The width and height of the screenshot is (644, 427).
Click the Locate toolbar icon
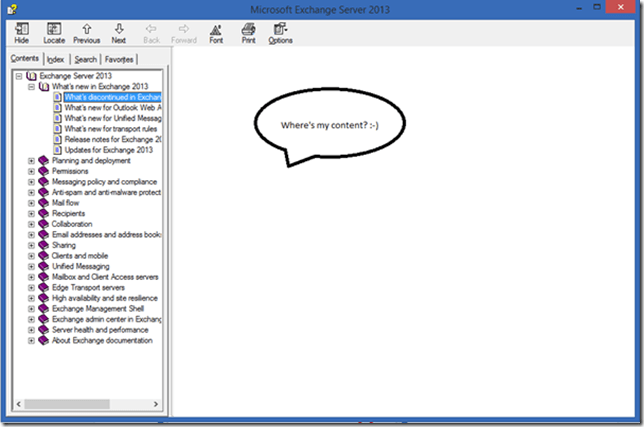click(x=53, y=32)
